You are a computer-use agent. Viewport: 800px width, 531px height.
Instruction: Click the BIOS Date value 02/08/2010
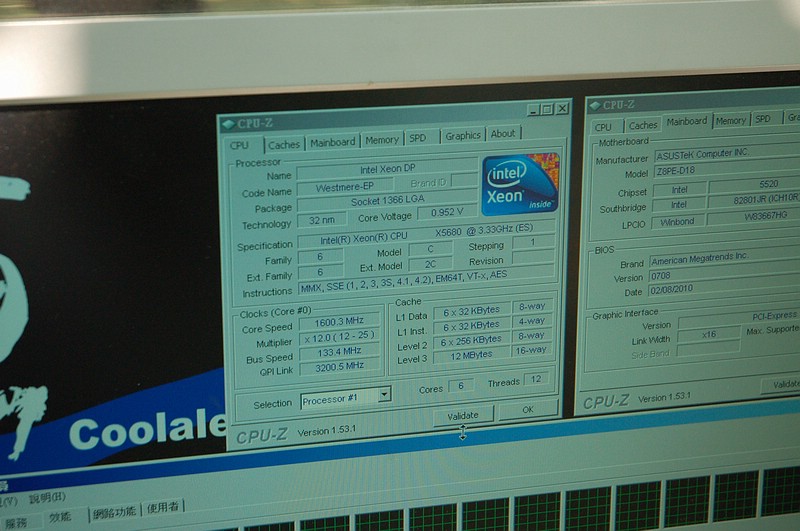[724, 288]
